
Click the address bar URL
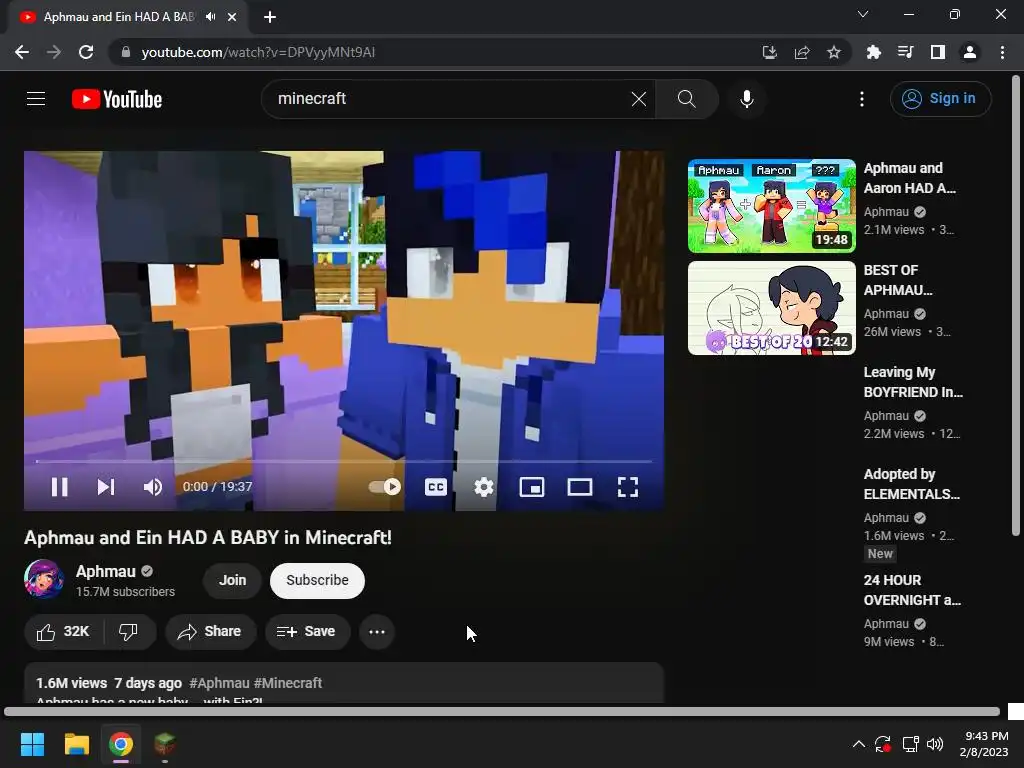259,52
